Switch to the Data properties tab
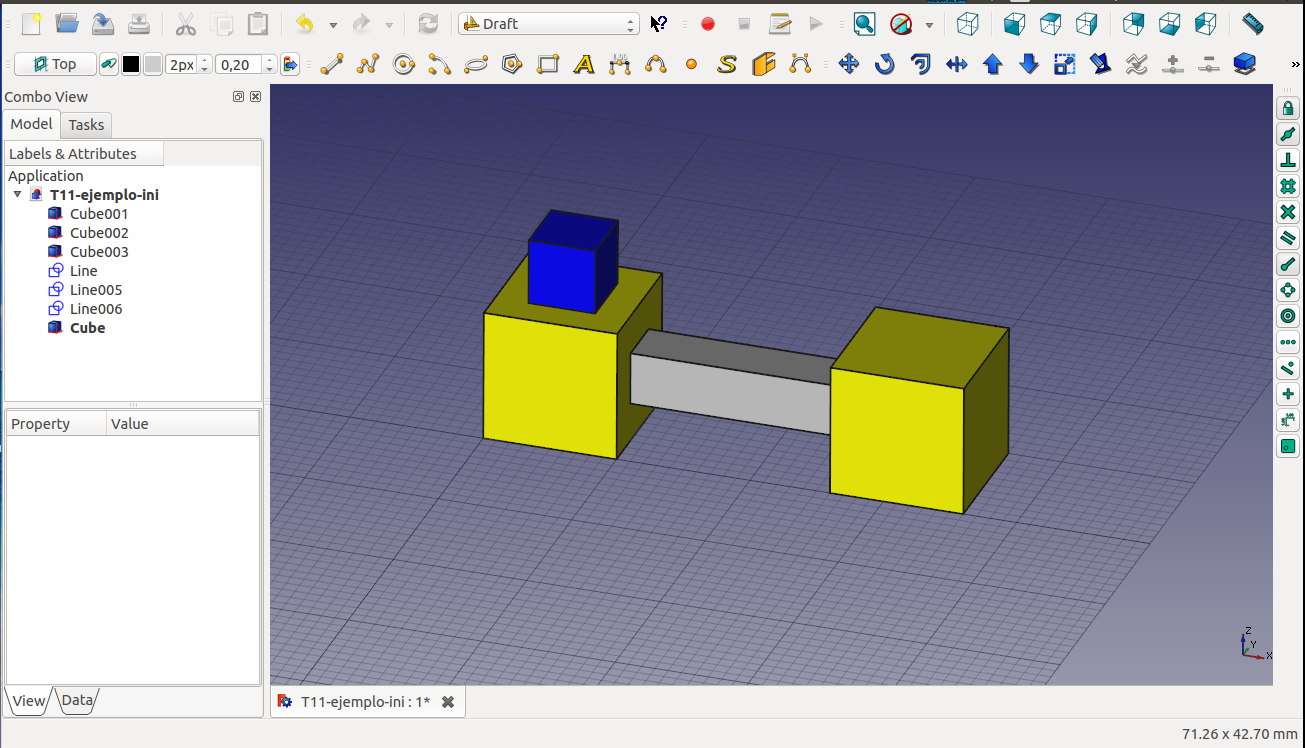 tap(77, 701)
